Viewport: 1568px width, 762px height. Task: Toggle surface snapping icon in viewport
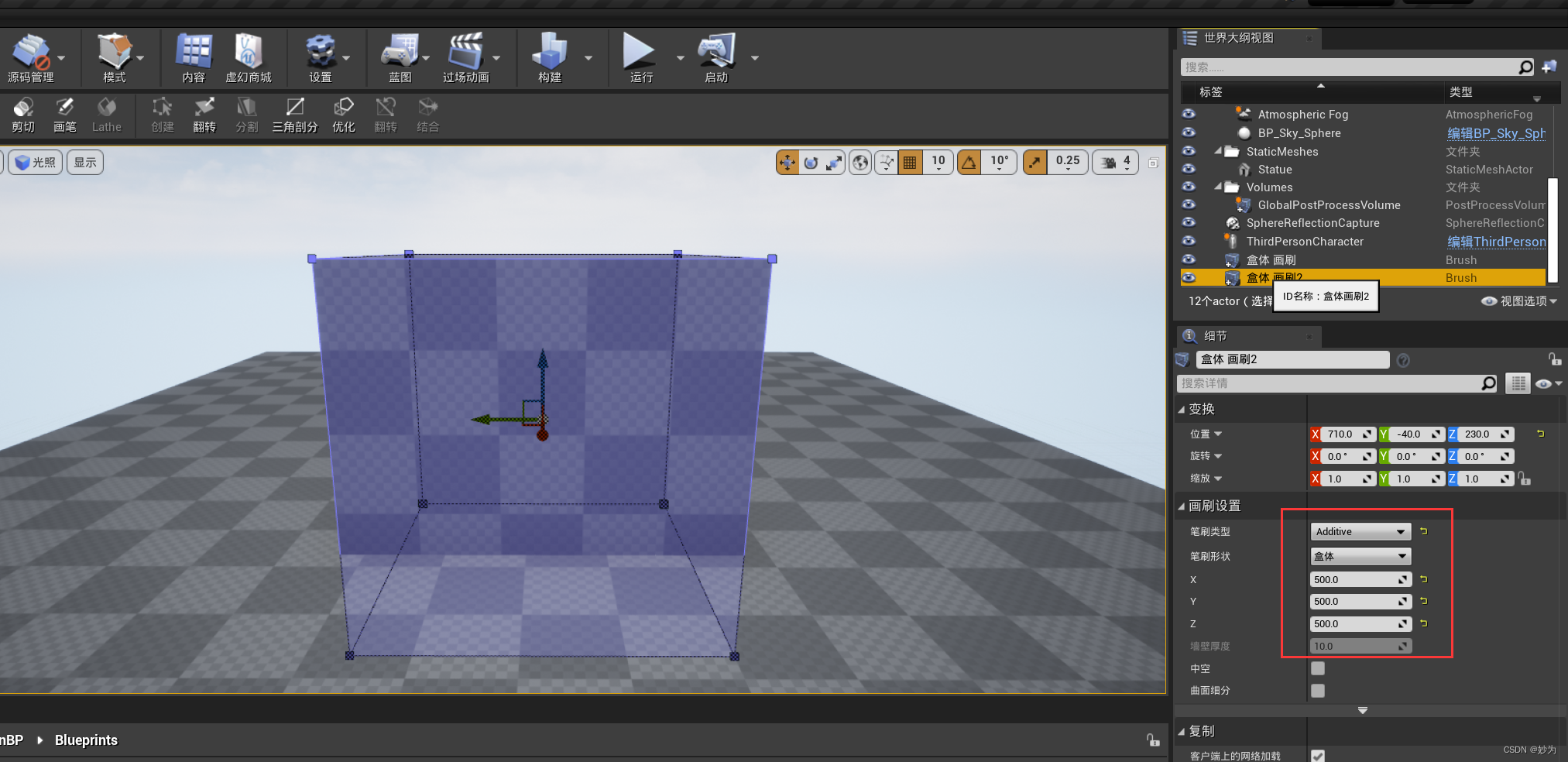click(x=887, y=163)
